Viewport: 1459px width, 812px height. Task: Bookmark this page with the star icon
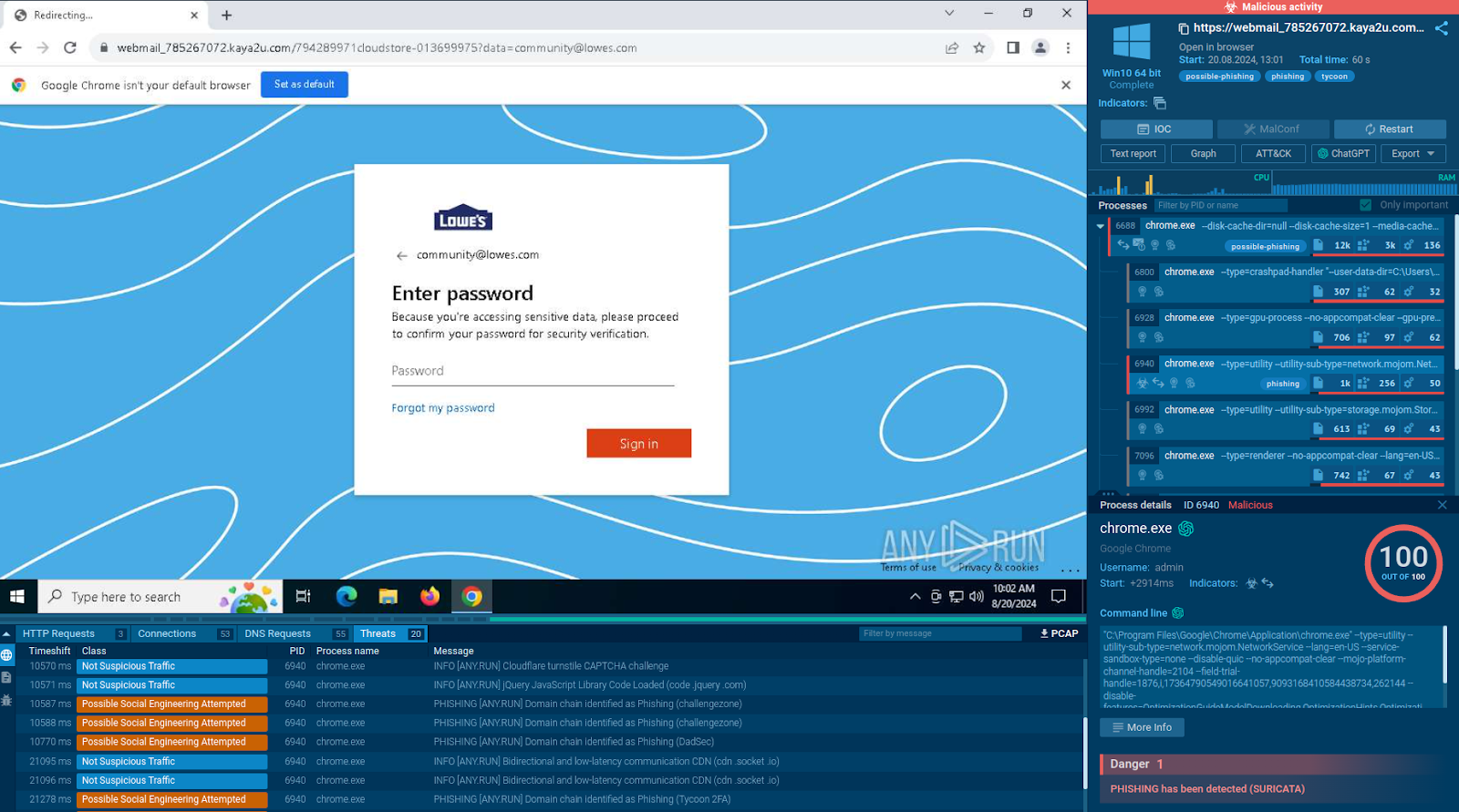pos(979,48)
